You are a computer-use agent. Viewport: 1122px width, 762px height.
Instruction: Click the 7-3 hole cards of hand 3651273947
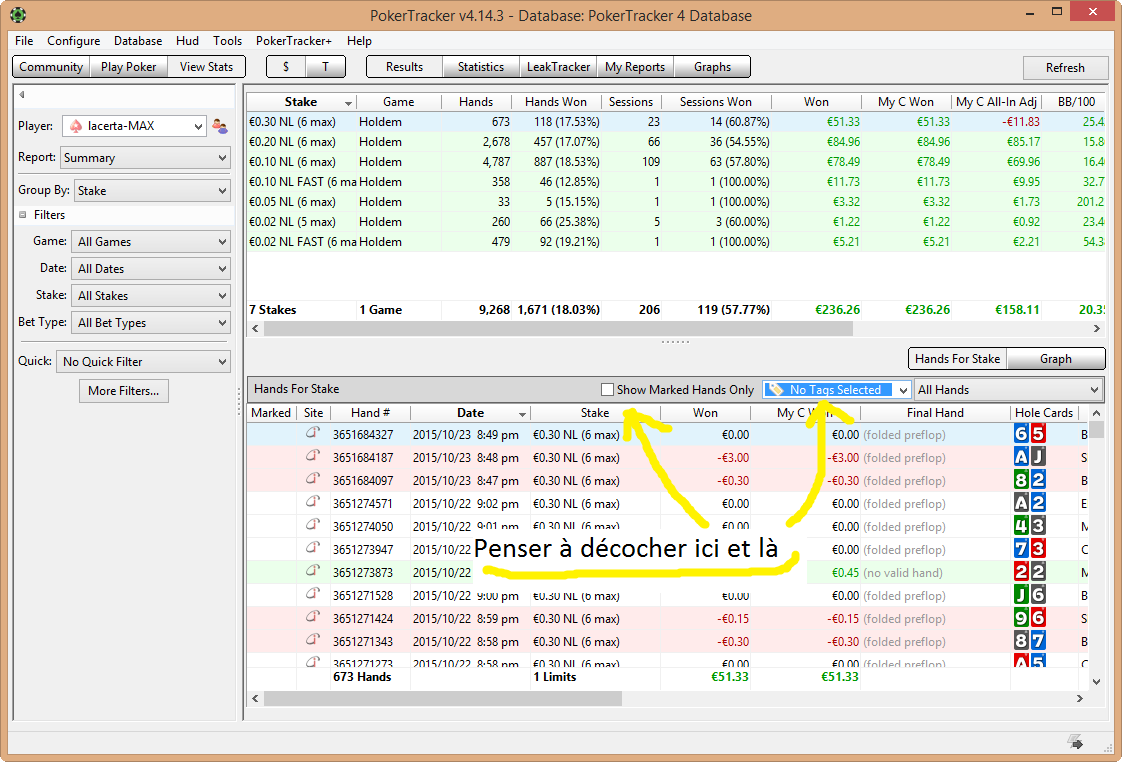(1030, 549)
